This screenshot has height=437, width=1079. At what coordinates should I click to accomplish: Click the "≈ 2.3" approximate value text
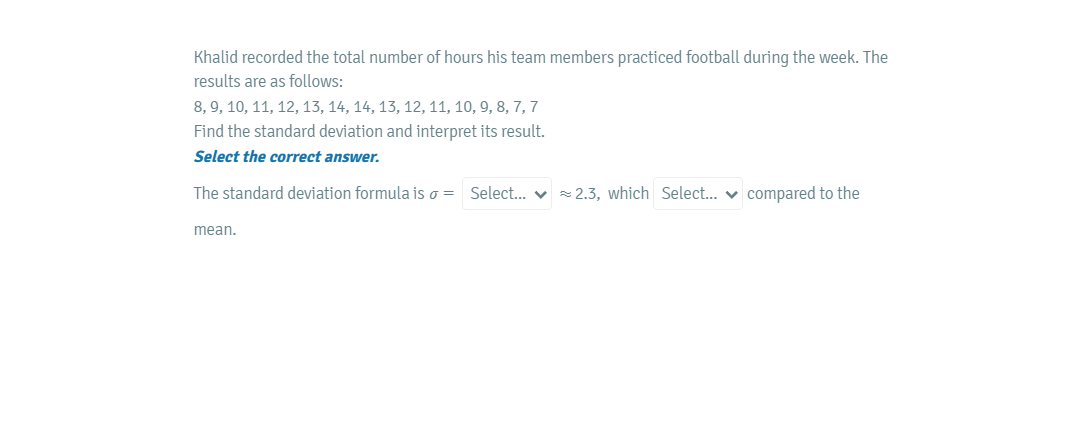[x=579, y=194]
